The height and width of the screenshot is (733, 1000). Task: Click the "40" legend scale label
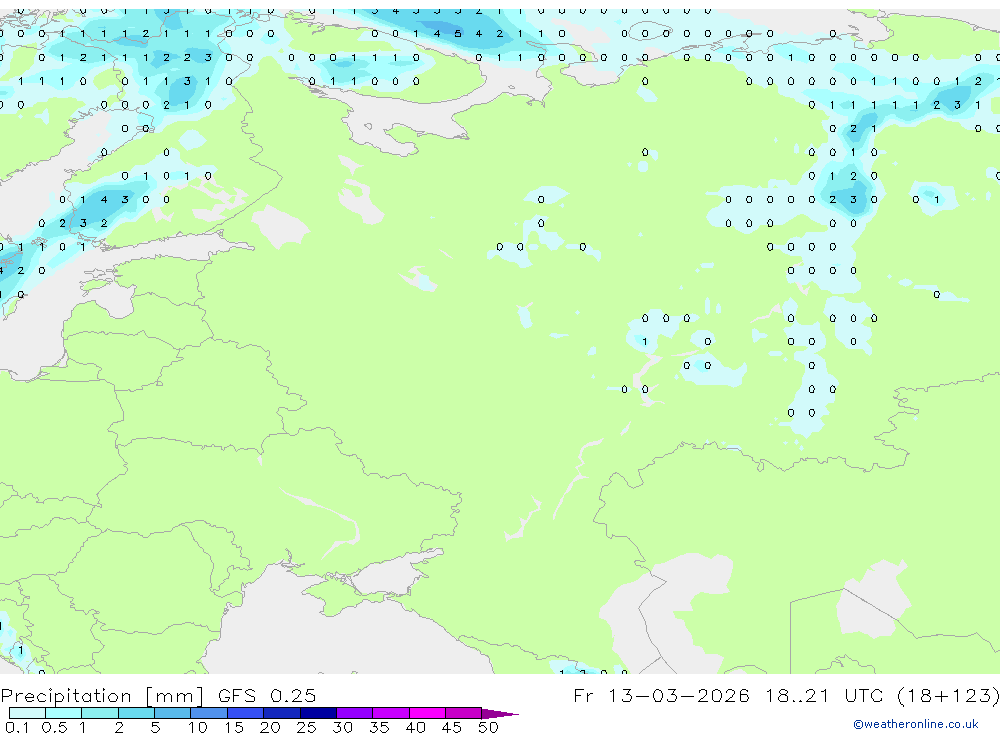click(415, 727)
